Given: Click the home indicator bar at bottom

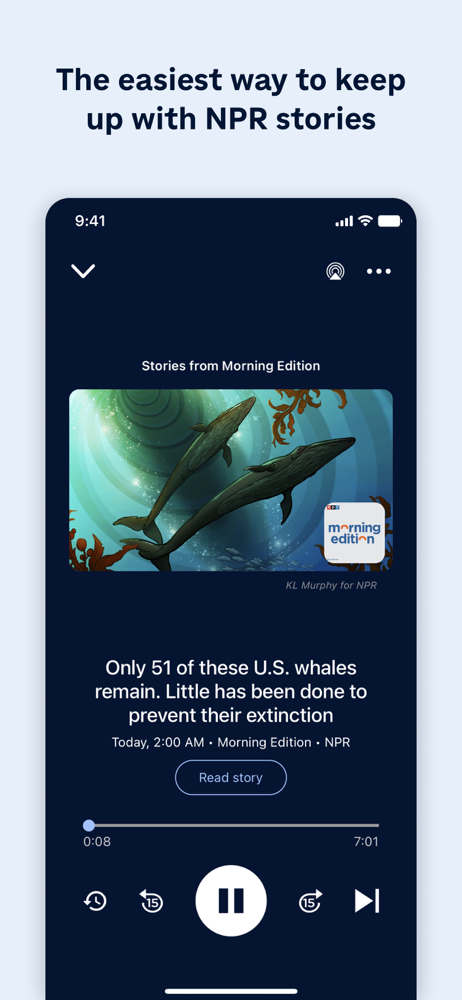Looking at the screenshot, I should pyautogui.click(x=231, y=991).
